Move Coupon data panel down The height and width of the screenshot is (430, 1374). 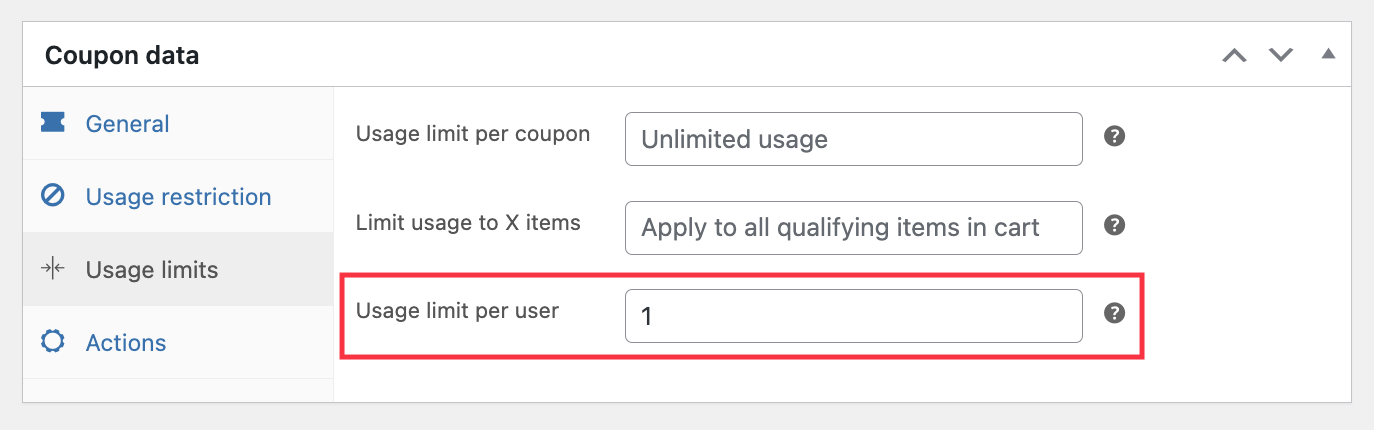tap(1281, 55)
